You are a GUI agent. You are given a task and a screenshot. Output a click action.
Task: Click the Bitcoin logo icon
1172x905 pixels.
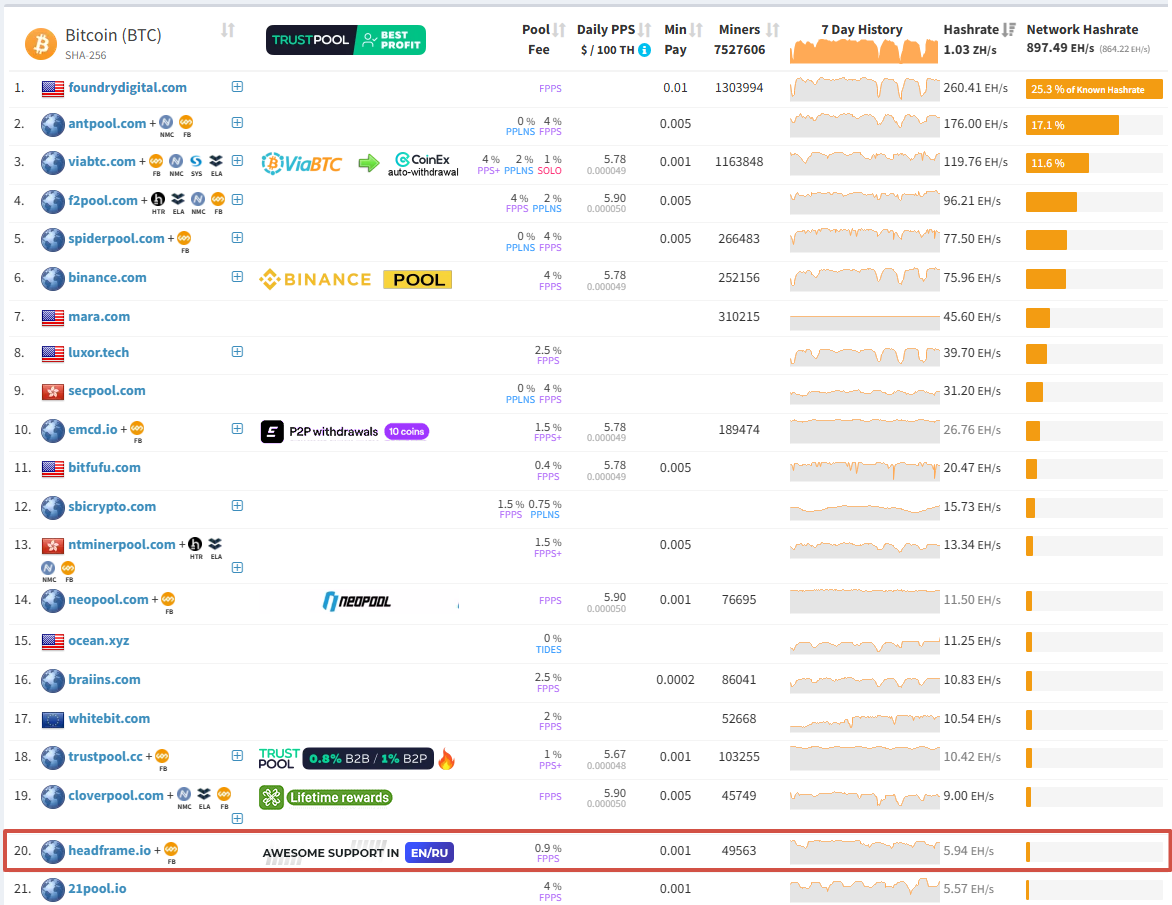(x=41, y=44)
